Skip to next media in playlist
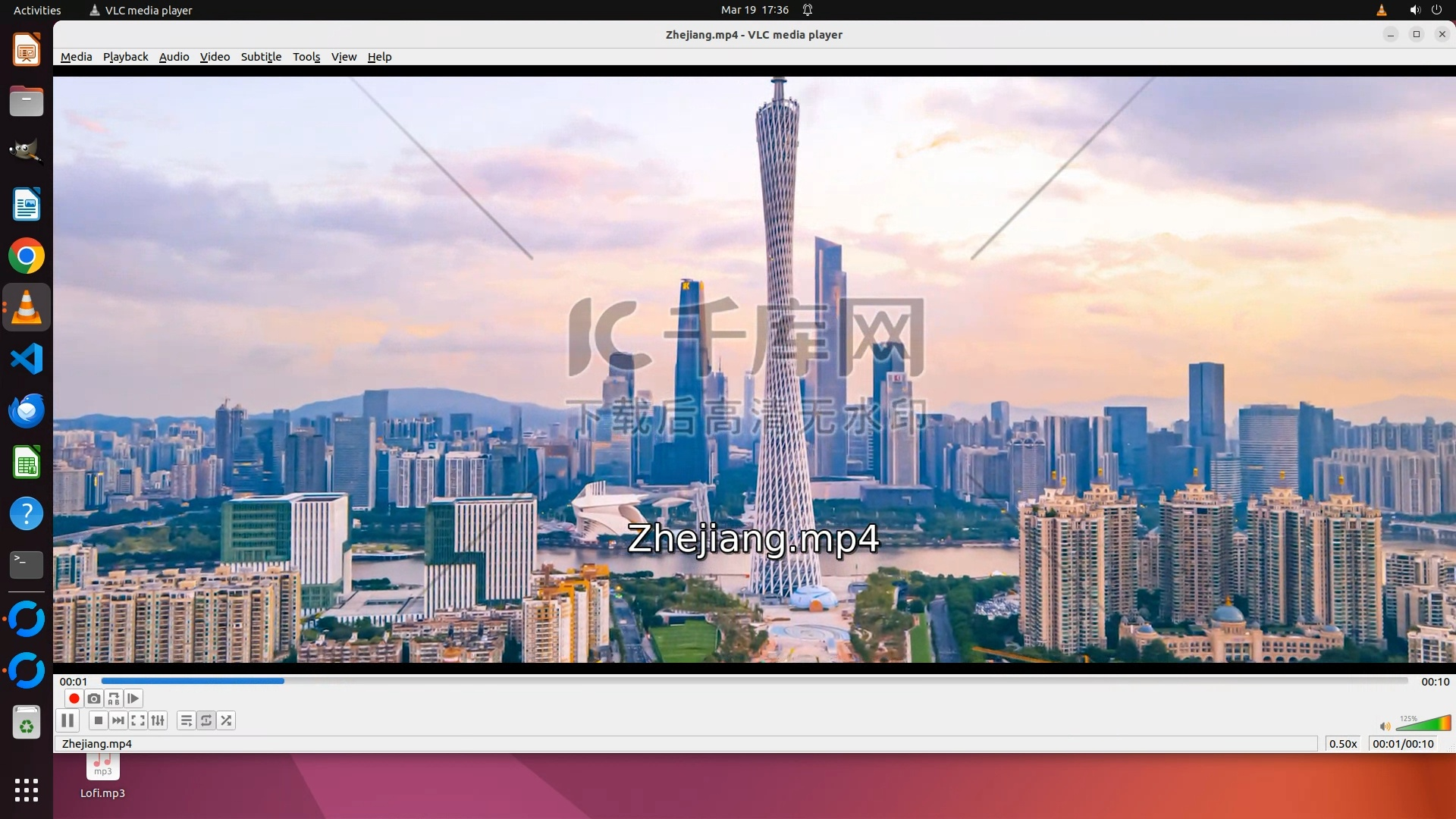The width and height of the screenshot is (1456, 819). pos(118,720)
